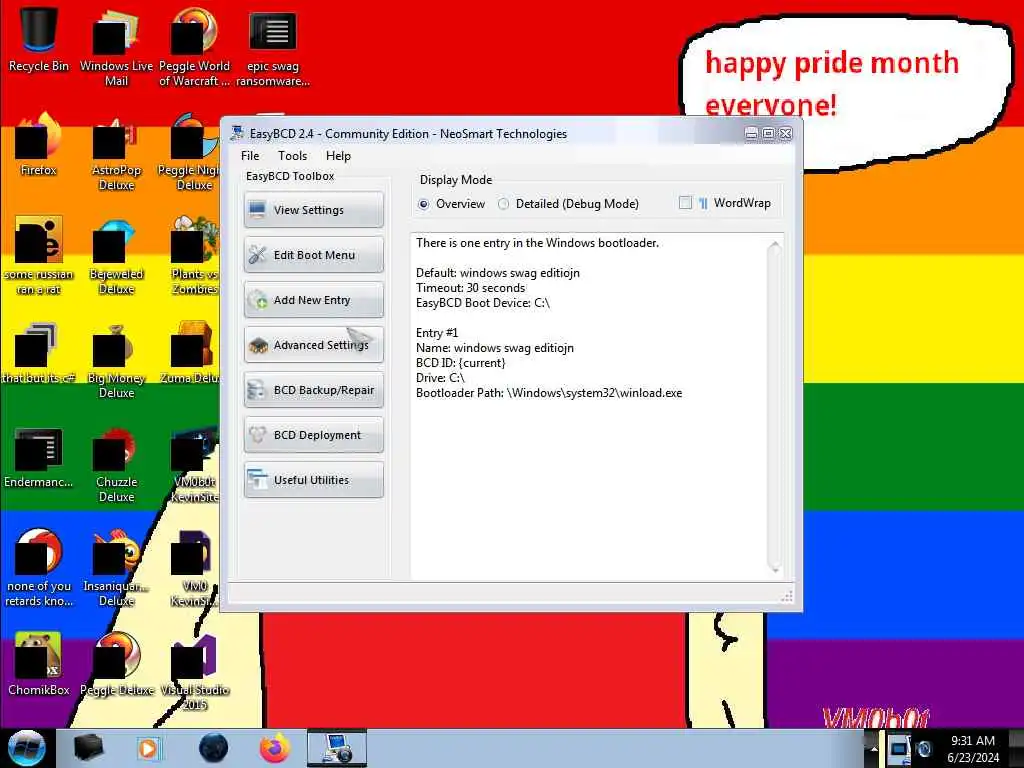The height and width of the screenshot is (768, 1024).
Task: Open BCD Deployment section
Action: [313, 435]
